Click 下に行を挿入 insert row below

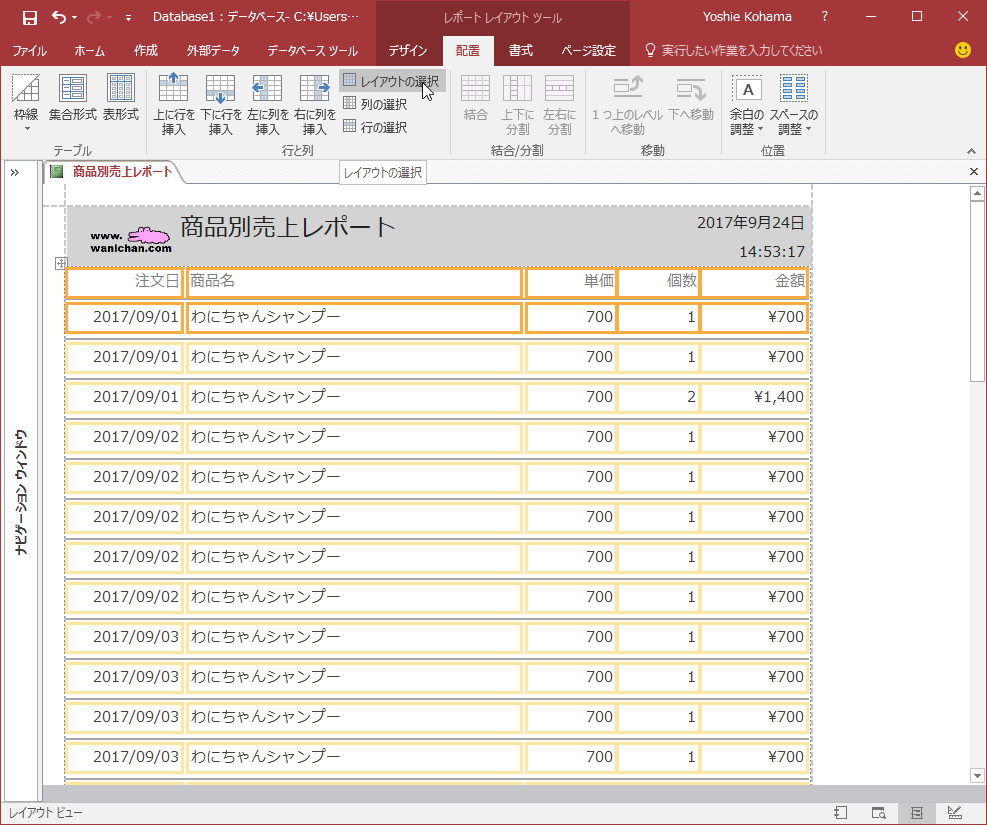coord(221,104)
